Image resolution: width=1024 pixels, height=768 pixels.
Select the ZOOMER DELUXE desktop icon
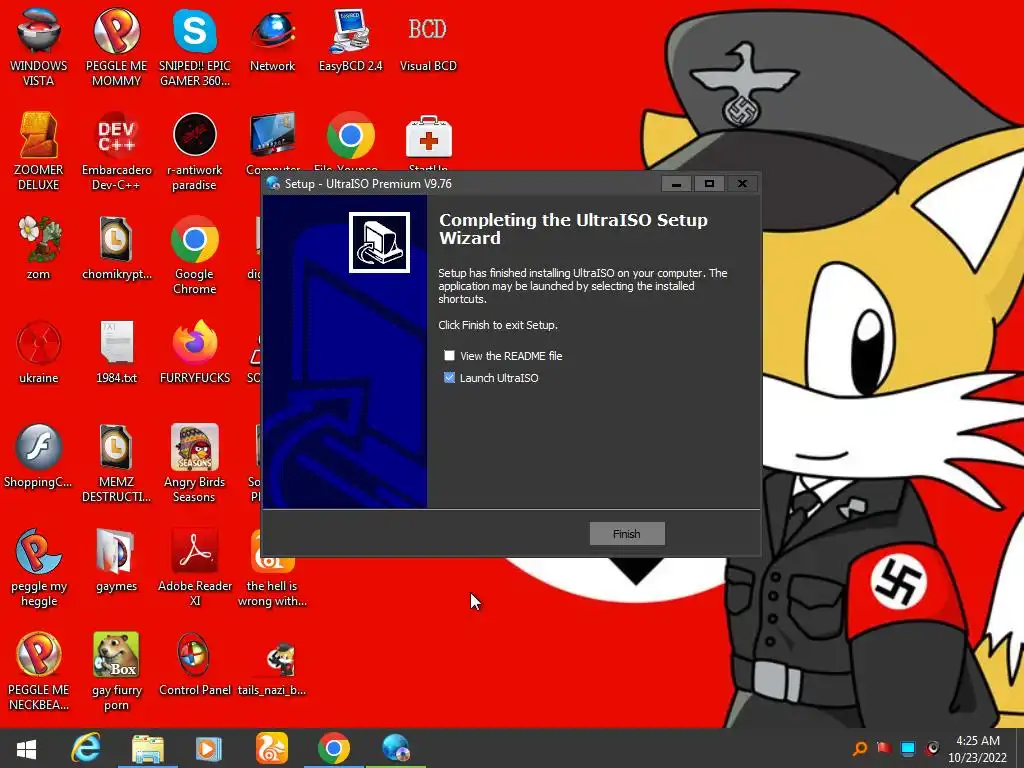(x=39, y=152)
